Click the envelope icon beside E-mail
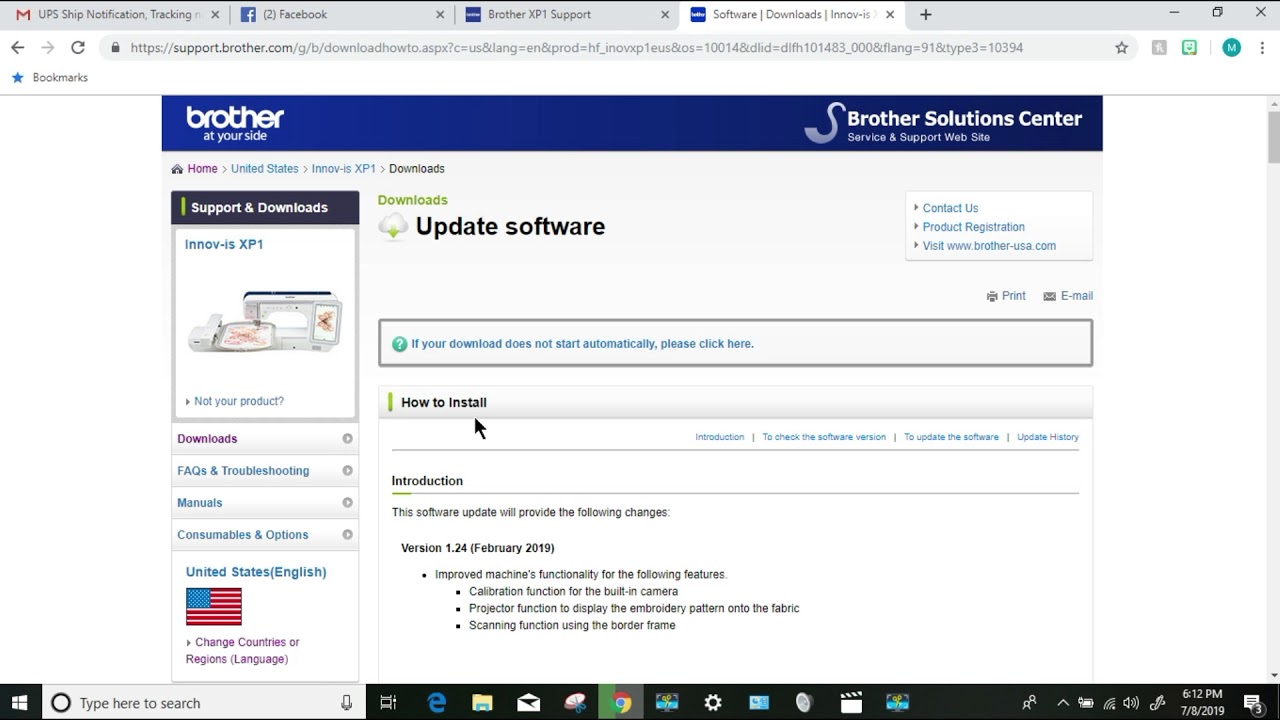 [1049, 296]
